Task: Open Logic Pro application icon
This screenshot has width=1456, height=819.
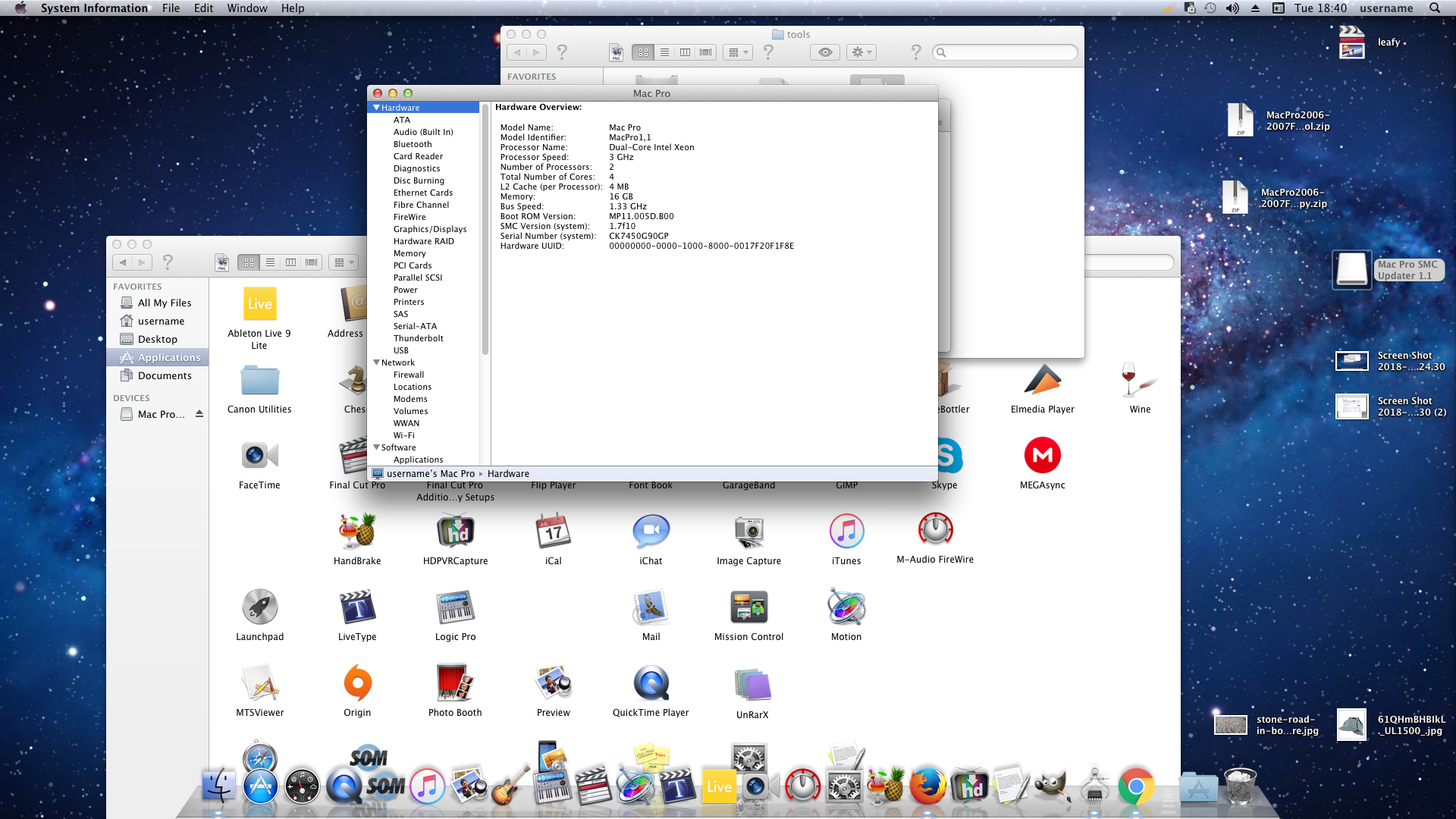Action: (455, 607)
